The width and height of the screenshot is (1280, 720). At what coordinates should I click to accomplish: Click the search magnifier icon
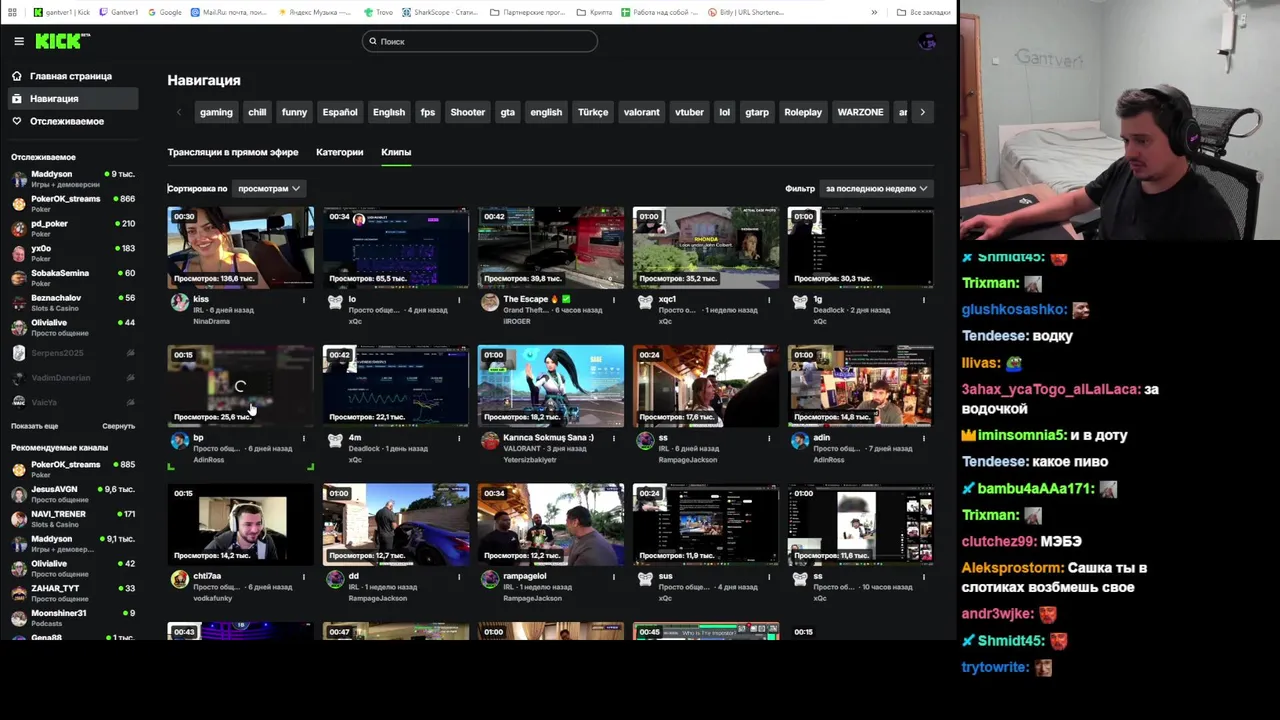coord(372,41)
